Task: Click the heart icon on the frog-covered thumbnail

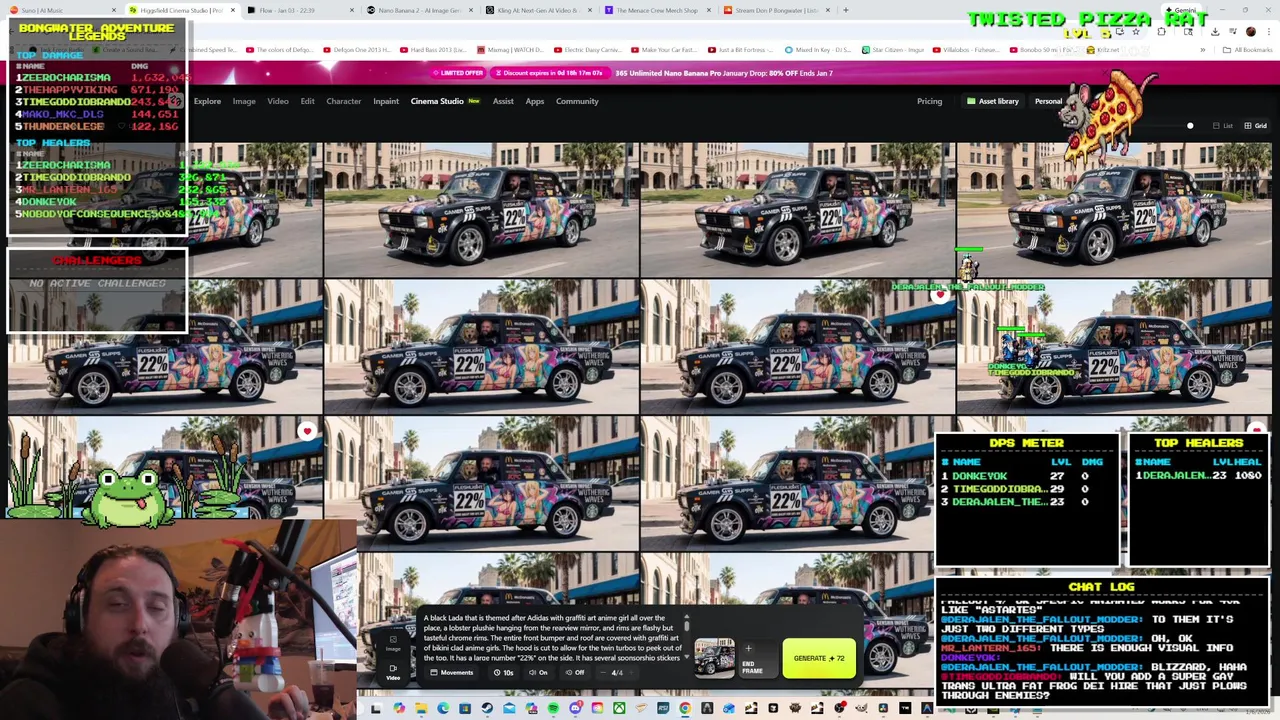Action: click(307, 431)
